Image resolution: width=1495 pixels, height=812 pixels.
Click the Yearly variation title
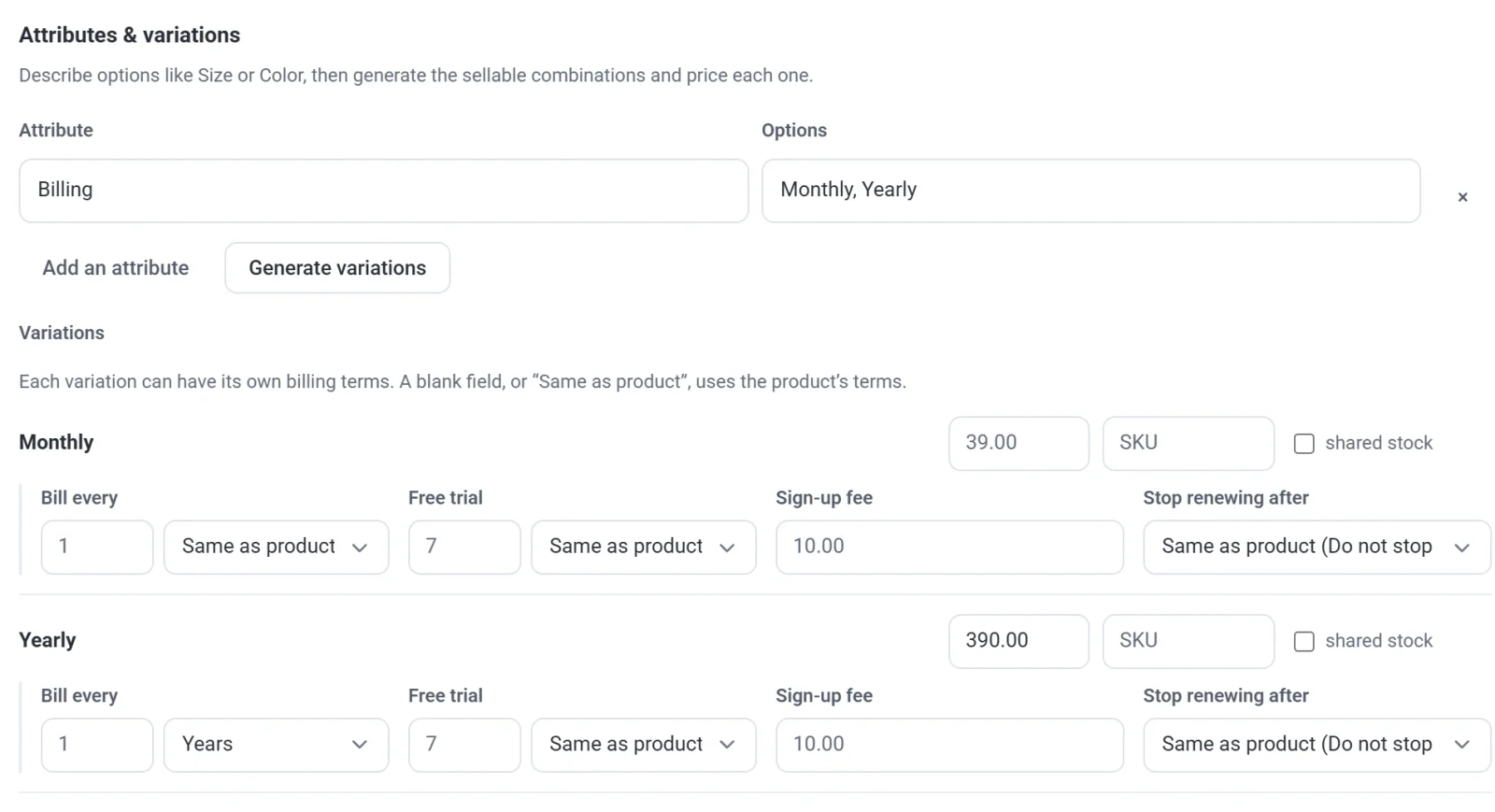click(x=48, y=641)
